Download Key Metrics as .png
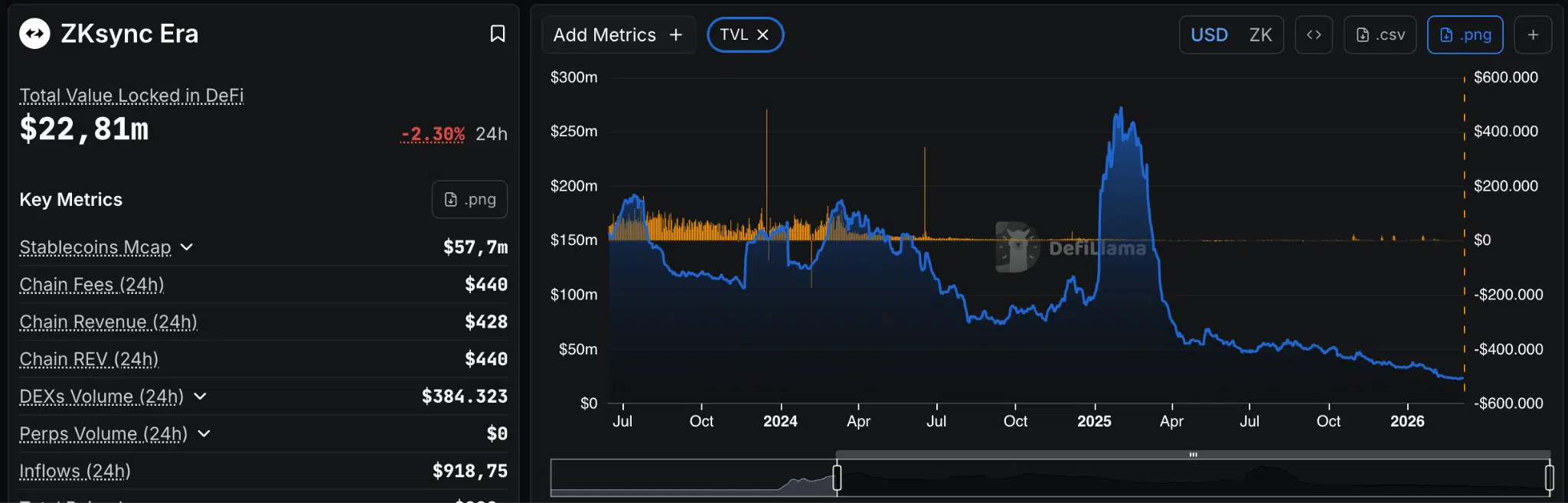This screenshot has height=503, width=1568. 469,199
